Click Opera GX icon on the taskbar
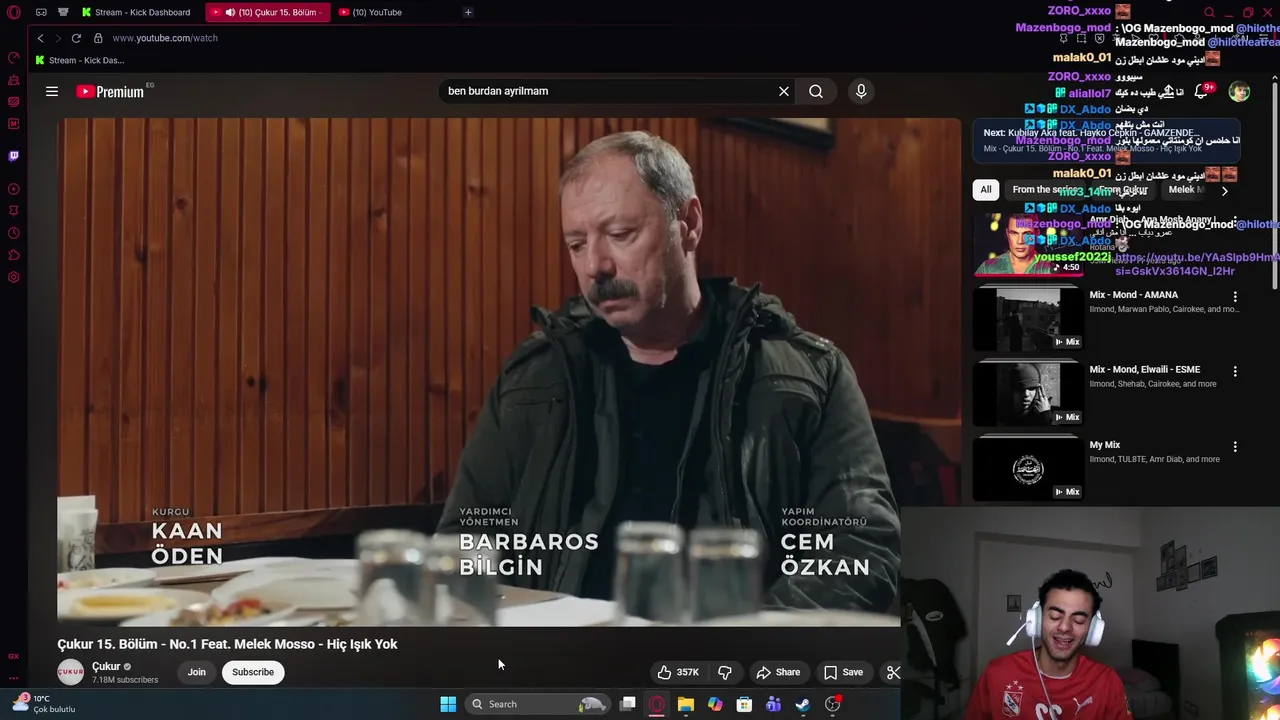This screenshot has width=1280, height=720. (x=657, y=704)
